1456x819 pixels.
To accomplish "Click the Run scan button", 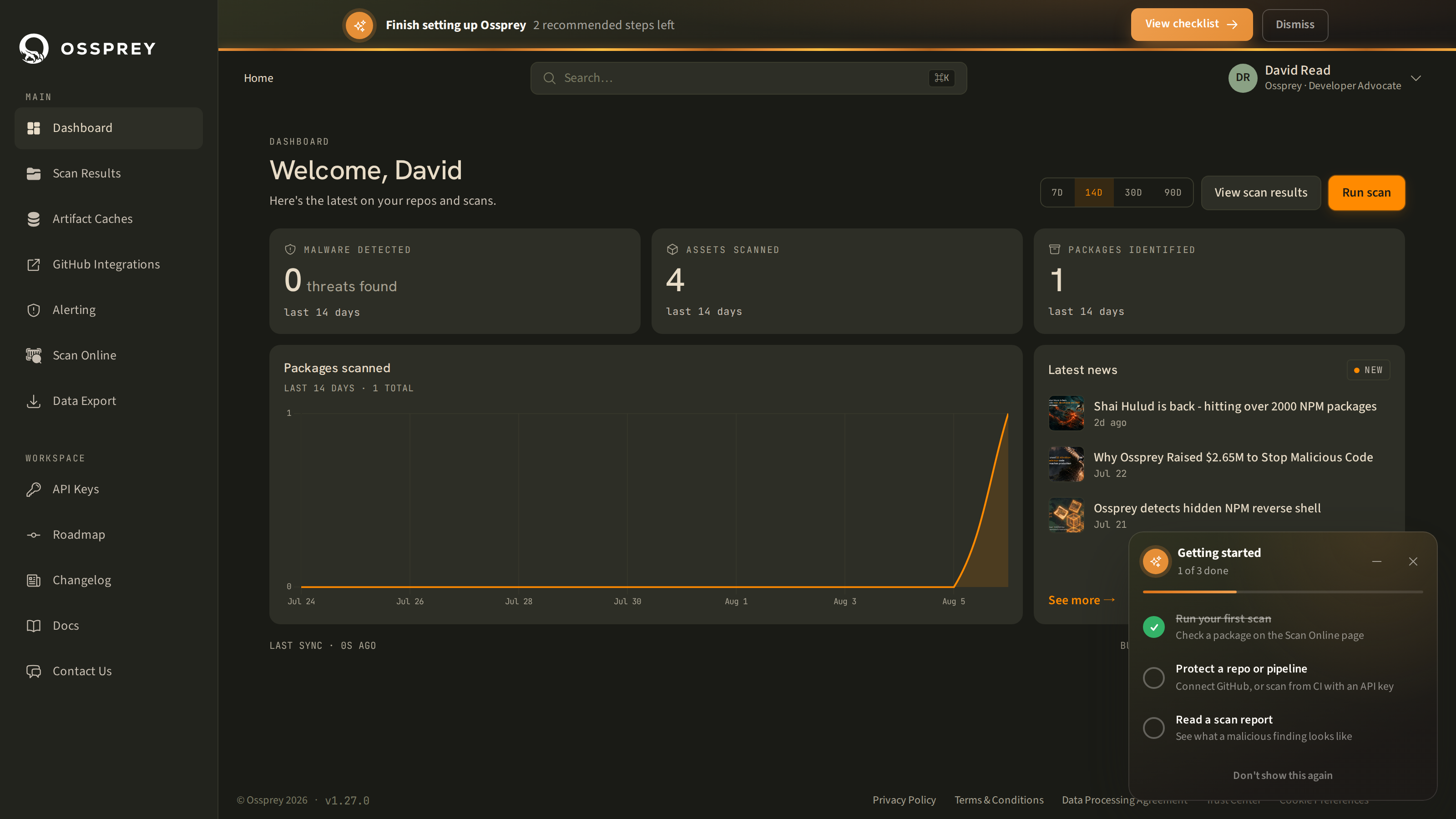I will point(1366,193).
